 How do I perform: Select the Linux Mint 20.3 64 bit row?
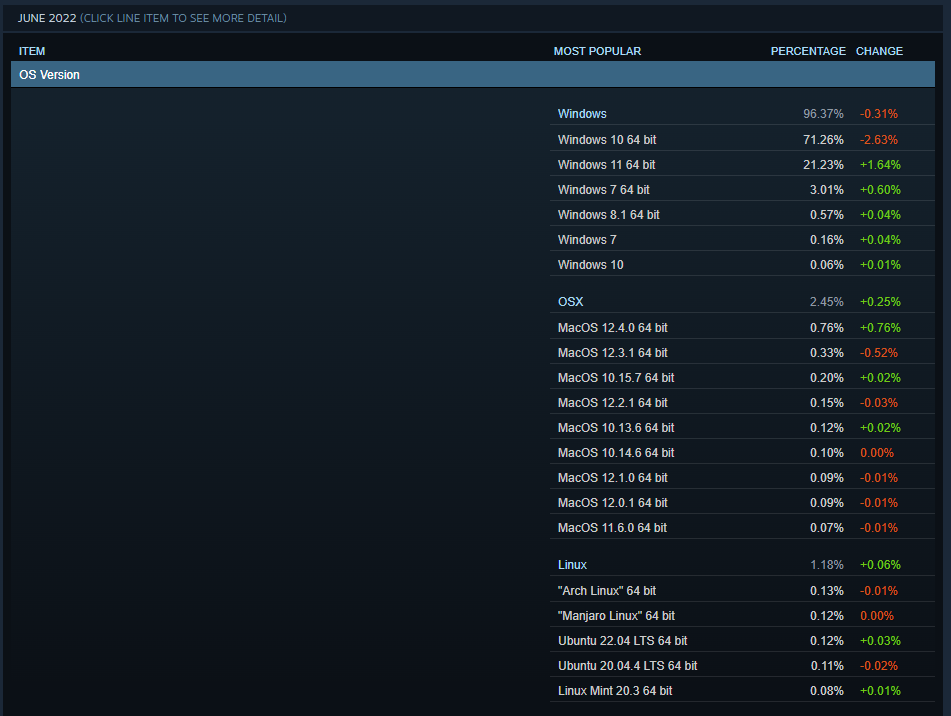[x=742, y=691]
